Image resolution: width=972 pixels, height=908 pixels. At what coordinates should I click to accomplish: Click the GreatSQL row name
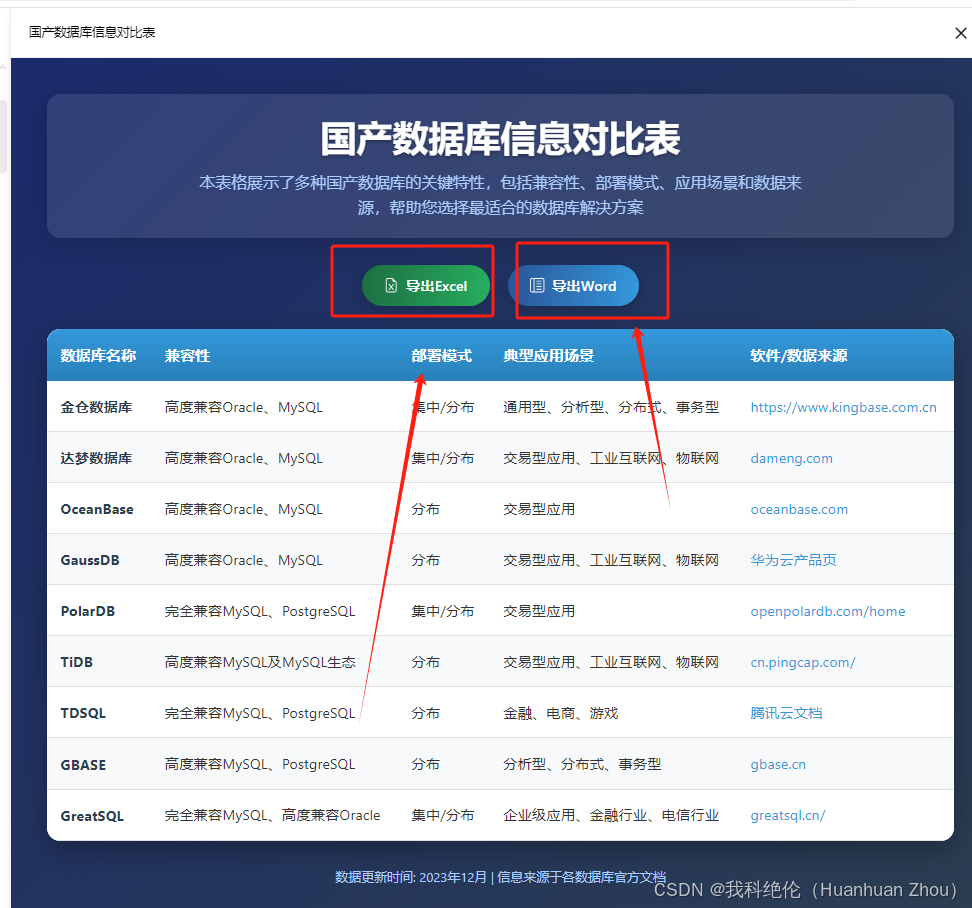tap(92, 816)
